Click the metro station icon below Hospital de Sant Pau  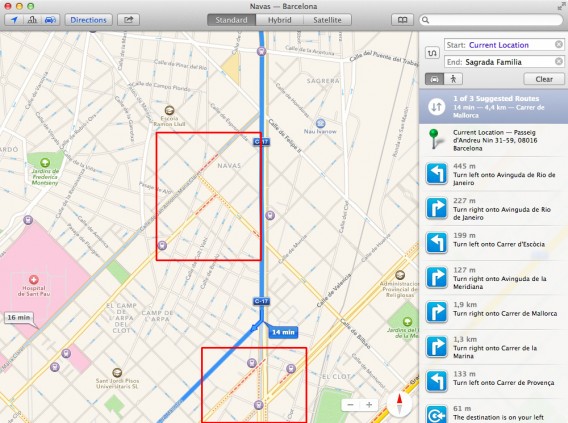click(x=66, y=353)
